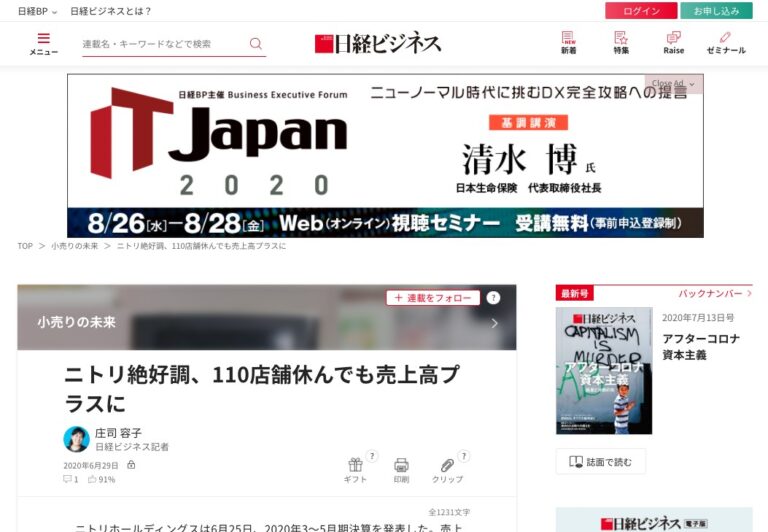Click 日経ビジネス記者 author title
This screenshot has width=768, height=532.
132,447
